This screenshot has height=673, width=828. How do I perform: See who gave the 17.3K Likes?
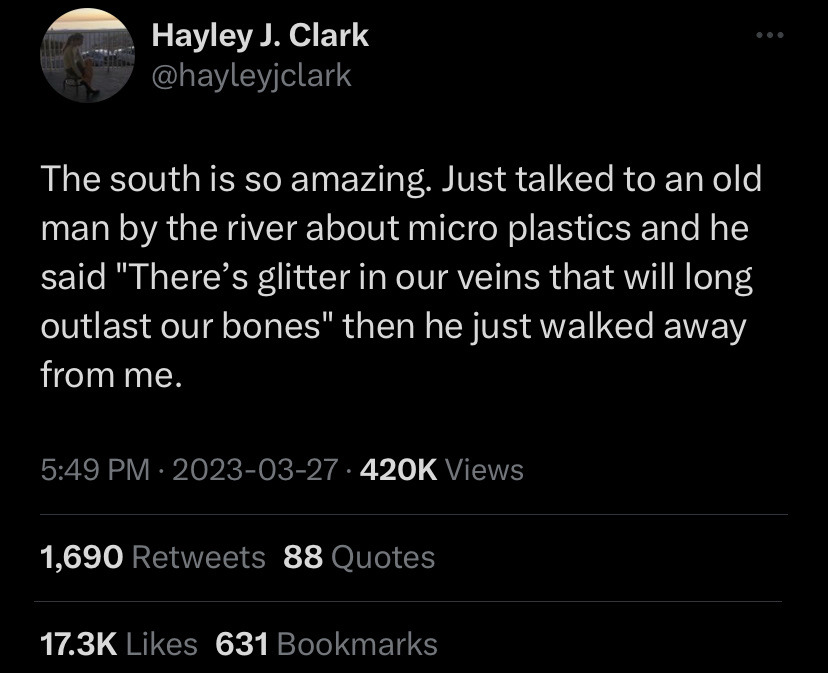pyautogui.click(x=119, y=644)
